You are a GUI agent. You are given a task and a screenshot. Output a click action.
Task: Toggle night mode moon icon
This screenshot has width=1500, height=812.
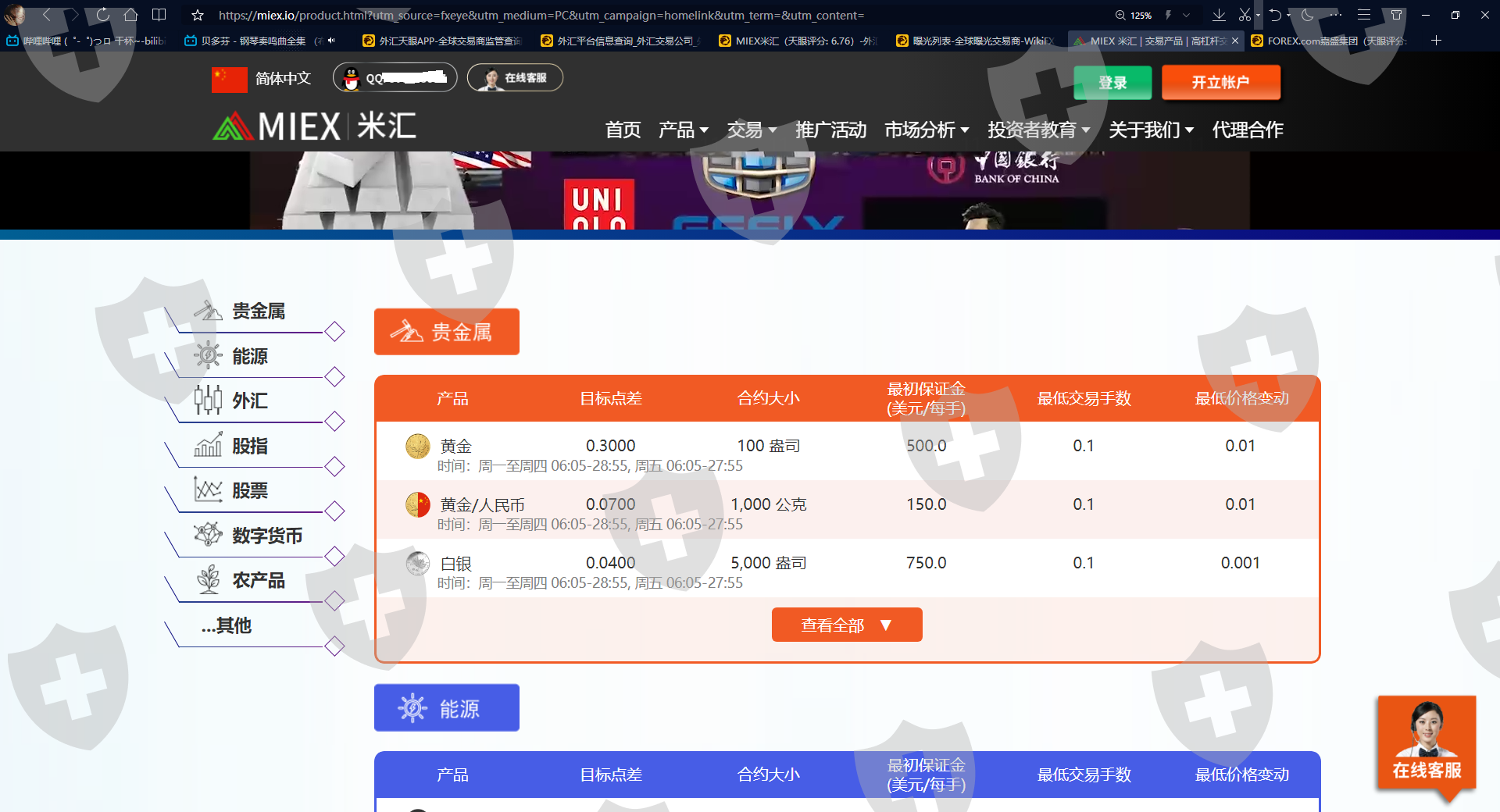[1308, 15]
